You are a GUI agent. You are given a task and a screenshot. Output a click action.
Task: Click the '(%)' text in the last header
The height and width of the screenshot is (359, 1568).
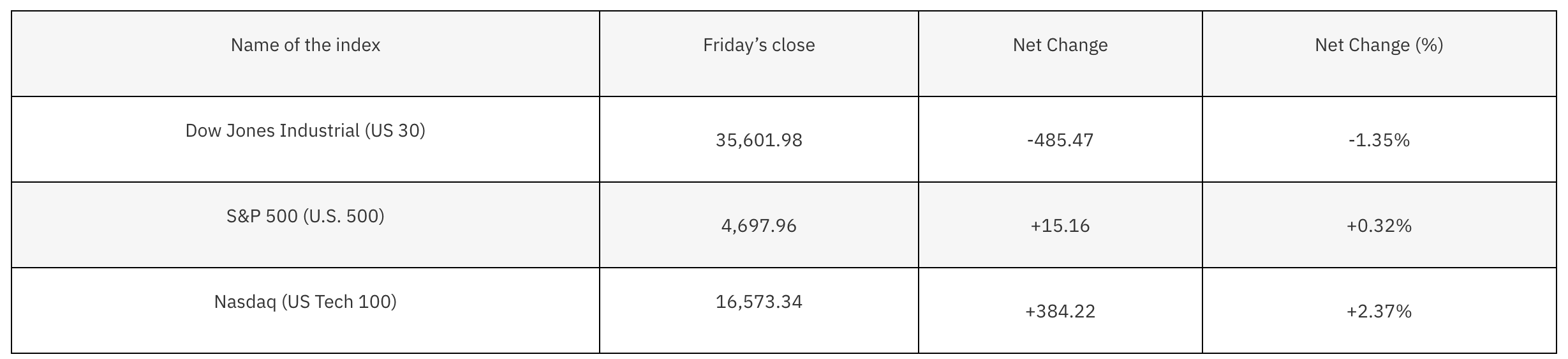pos(1429,45)
